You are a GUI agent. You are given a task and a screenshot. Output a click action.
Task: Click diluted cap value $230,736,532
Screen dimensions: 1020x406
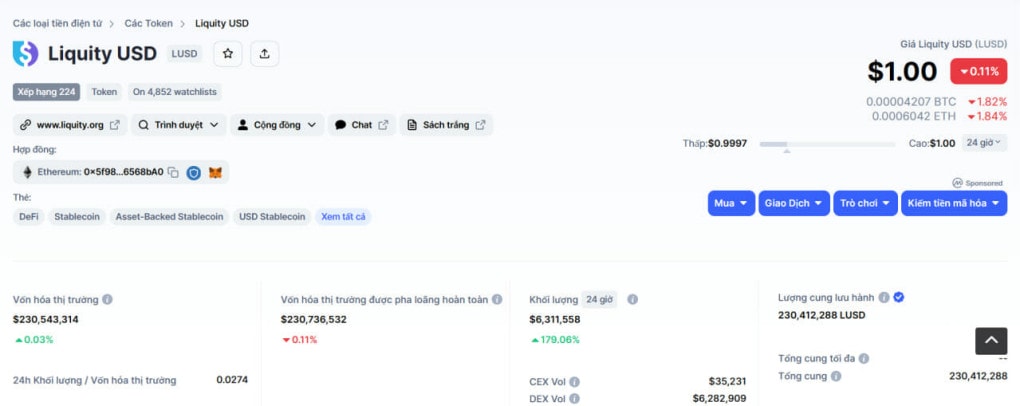[314, 319]
